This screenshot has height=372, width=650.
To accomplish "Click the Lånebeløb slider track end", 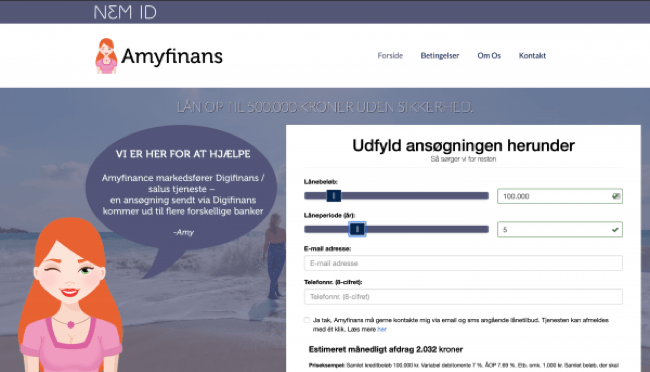I will (x=485, y=196).
